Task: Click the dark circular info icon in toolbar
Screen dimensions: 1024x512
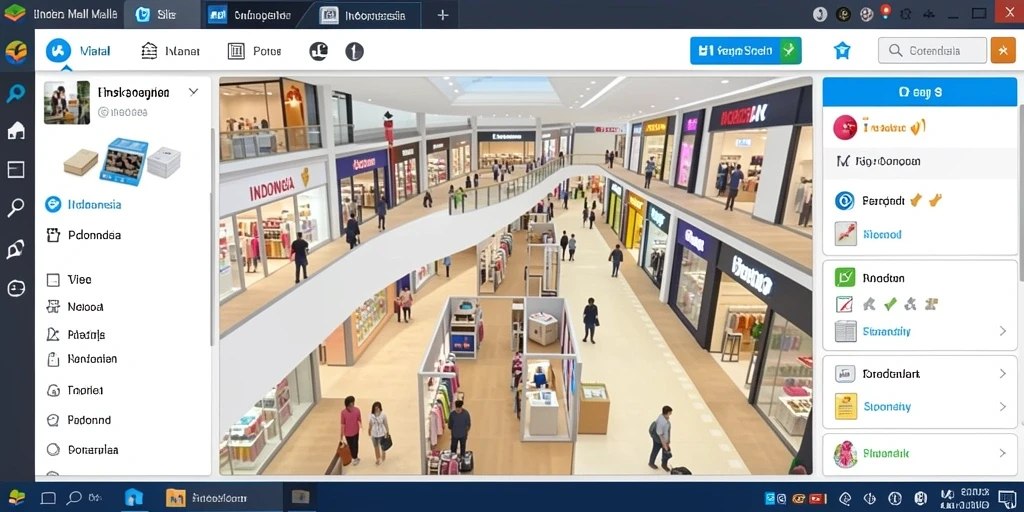Action: click(x=354, y=51)
